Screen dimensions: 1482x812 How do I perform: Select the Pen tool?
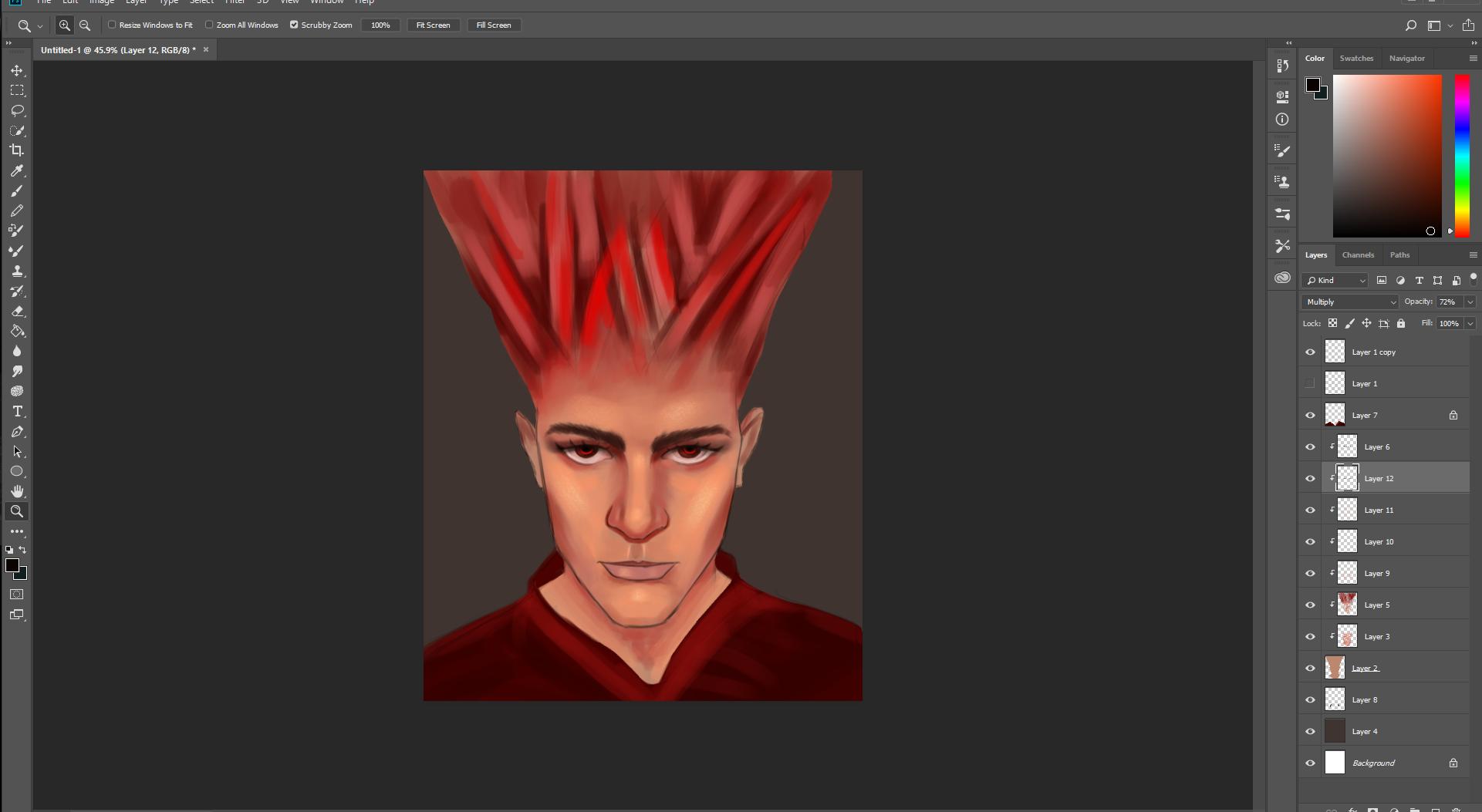tap(17, 431)
